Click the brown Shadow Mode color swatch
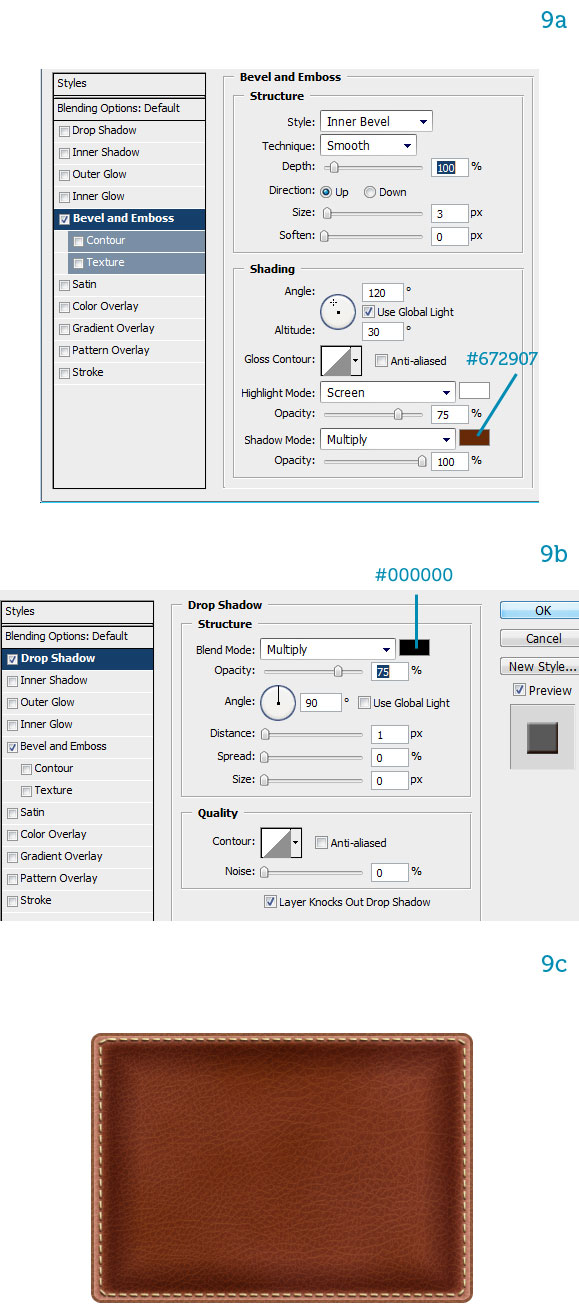 click(474, 438)
